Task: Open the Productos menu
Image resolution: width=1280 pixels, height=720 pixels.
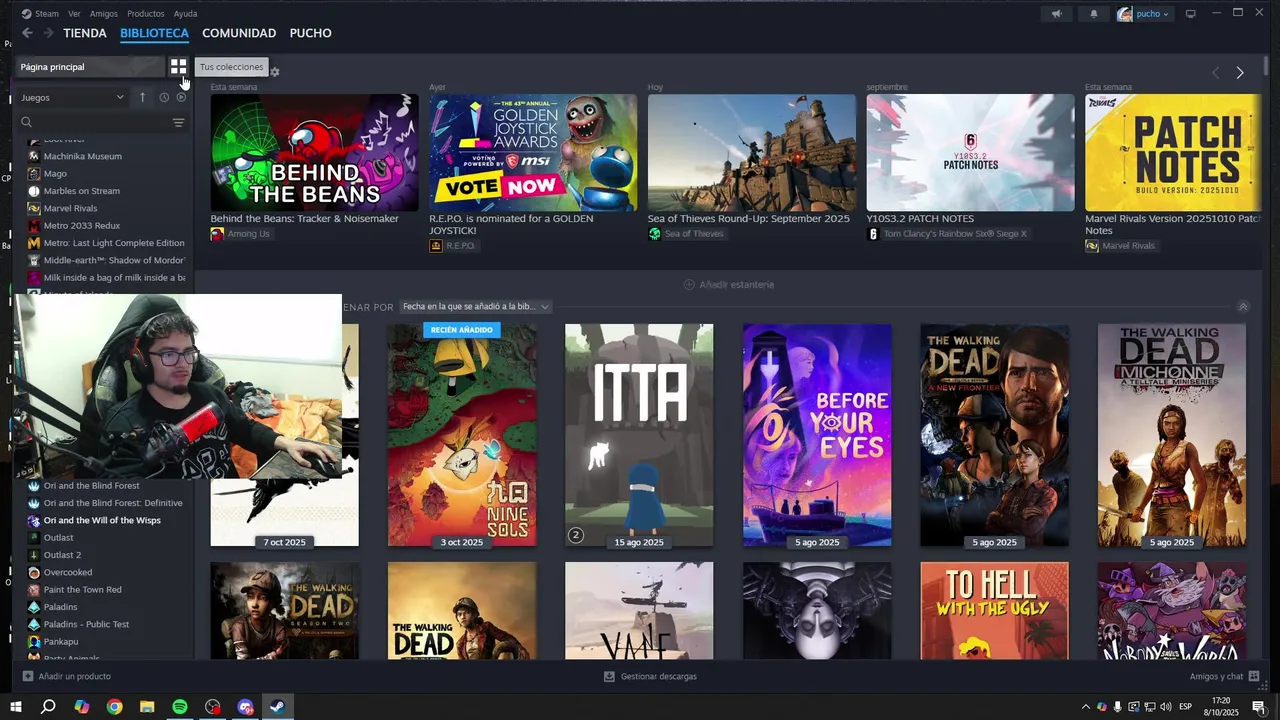Action: [x=146, y=13]
